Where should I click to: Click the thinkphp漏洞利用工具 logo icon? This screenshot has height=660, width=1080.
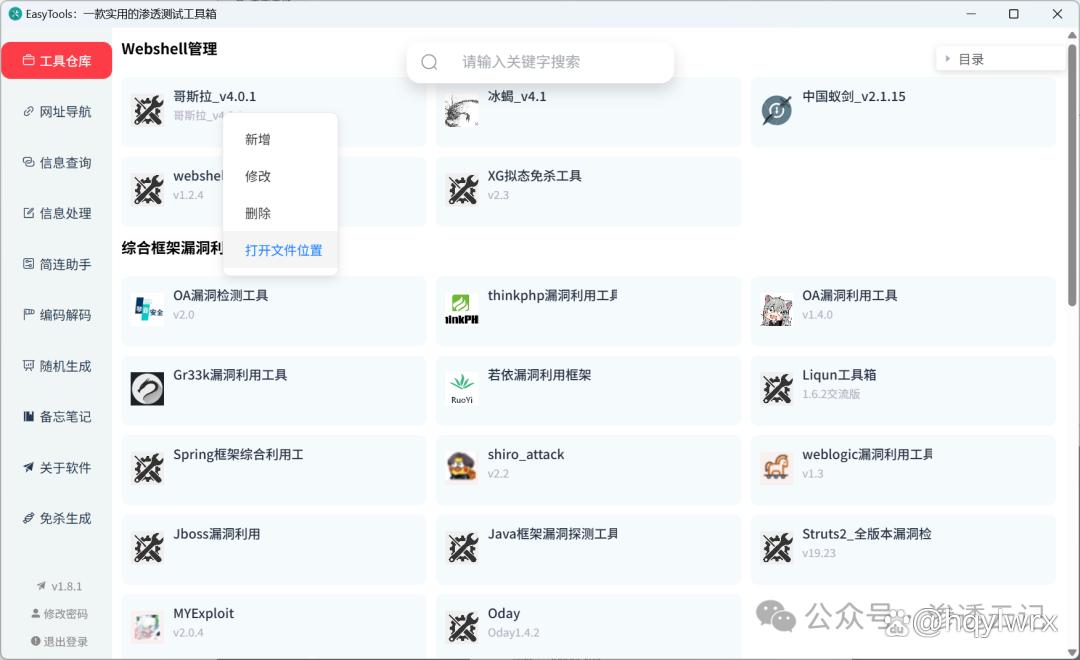point(462,309)
